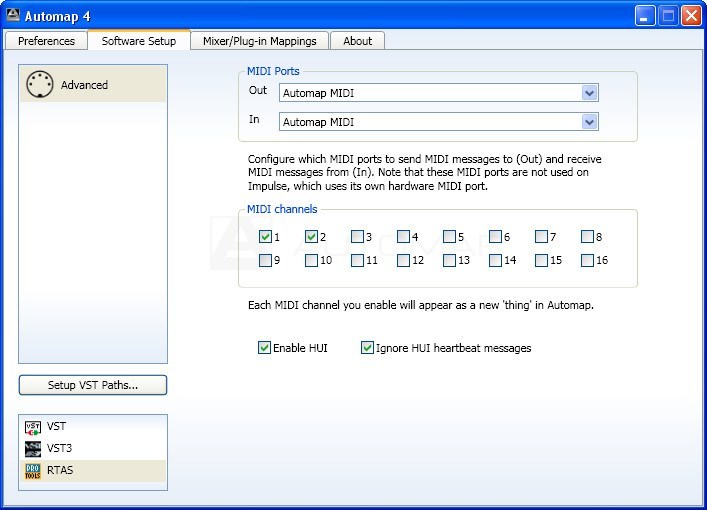Enable MIDI channel 16
The image size is (707, 510).
[587, 260]
